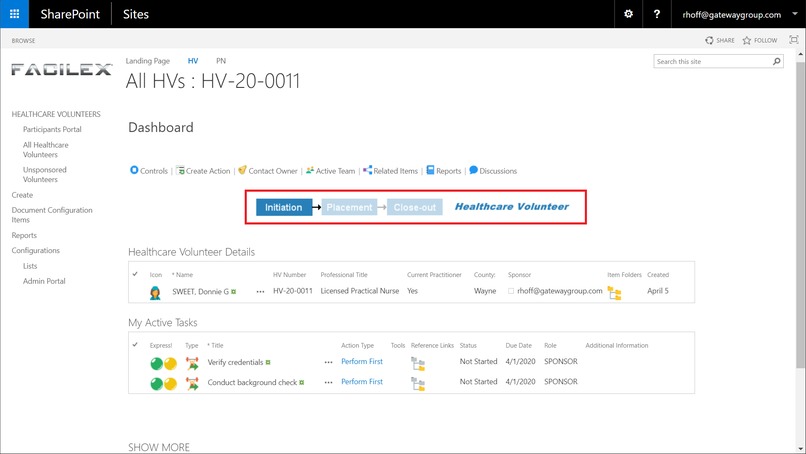806x454 pixels.
Task: Click the Discussions speech bubble icon
Action: [473, 170]
